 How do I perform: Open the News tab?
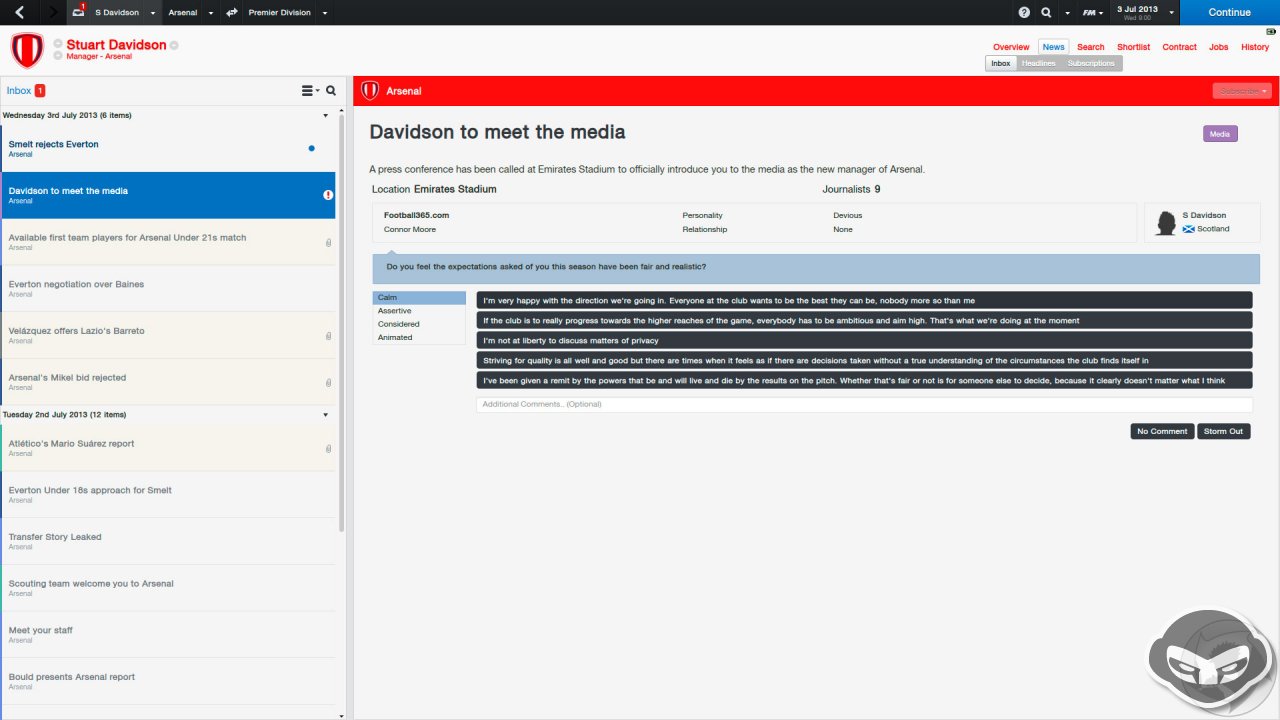tap(1053, 47)
